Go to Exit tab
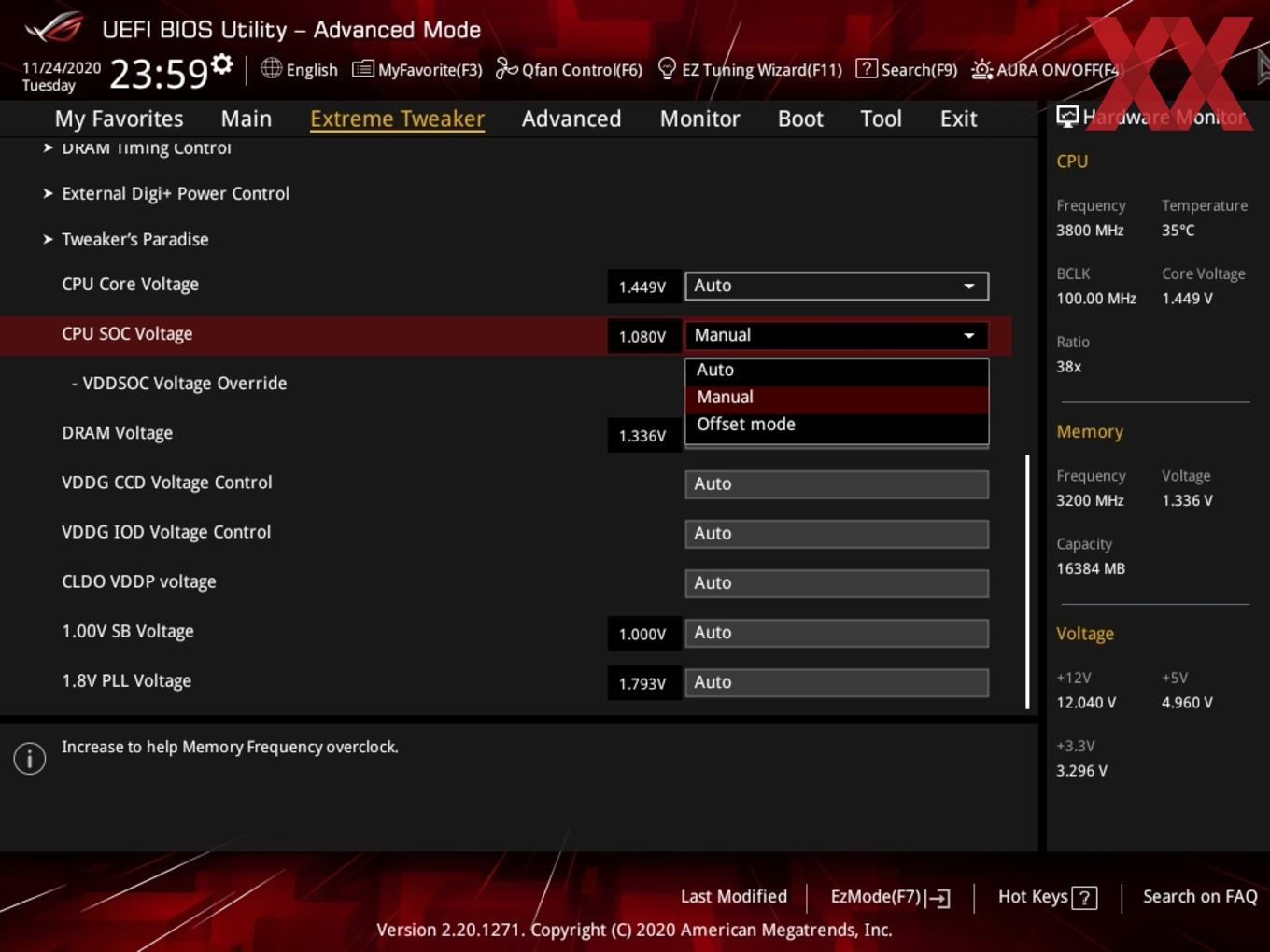1270x952 pixels. (x=958, y=119)
